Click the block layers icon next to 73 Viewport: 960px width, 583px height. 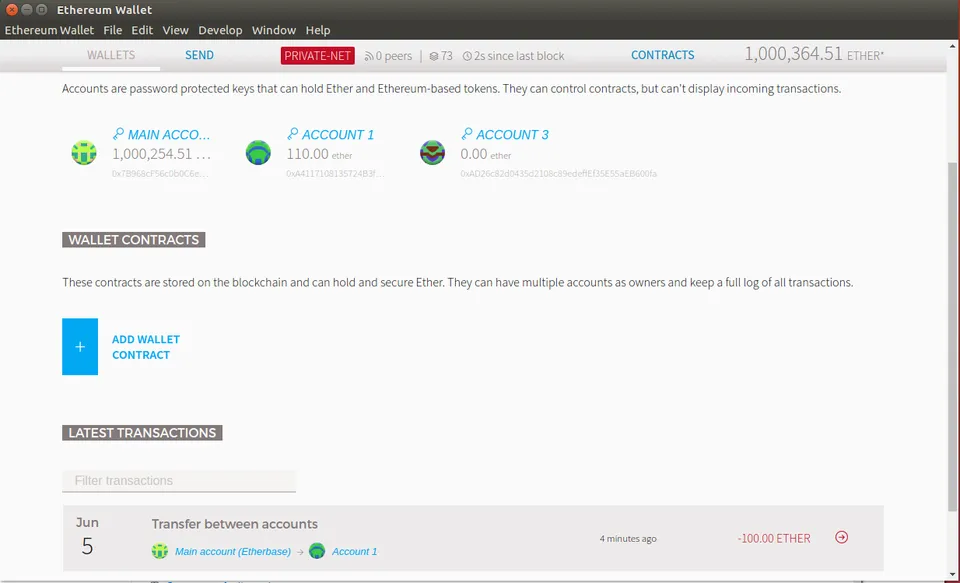[433, 56]
